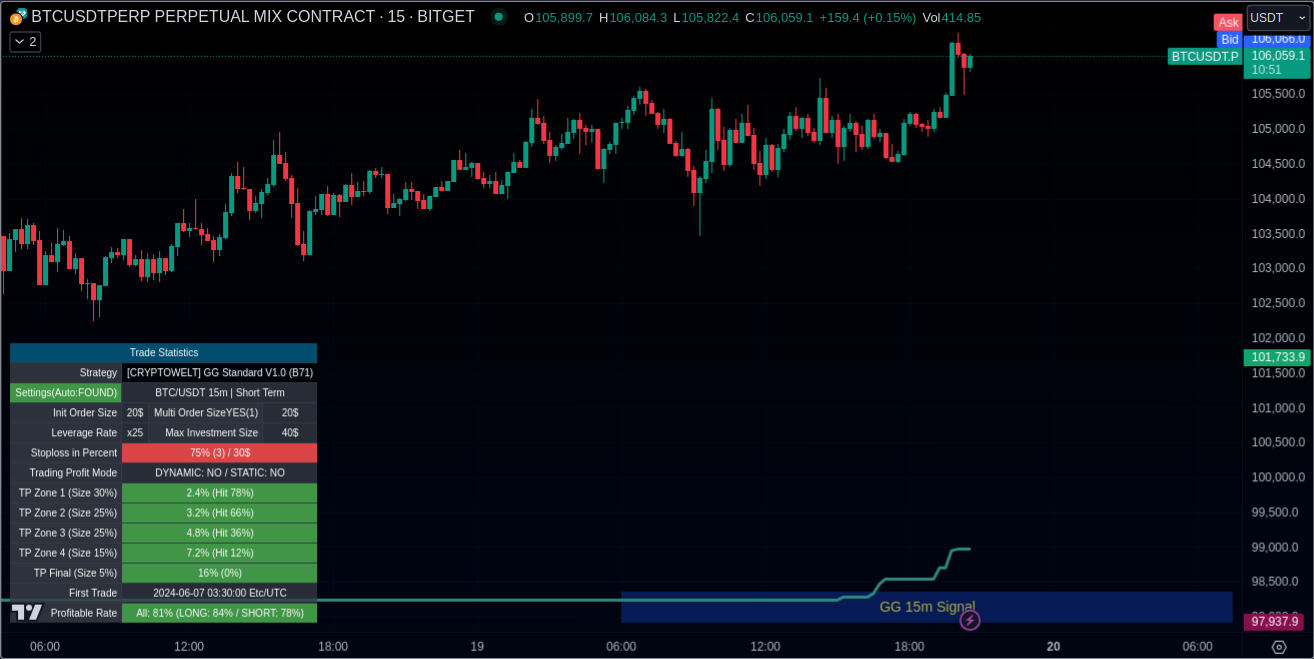Click the Trade Statistics table header
The height and width of the screenshot is (659, 1314).
click(x=163, y=353)
